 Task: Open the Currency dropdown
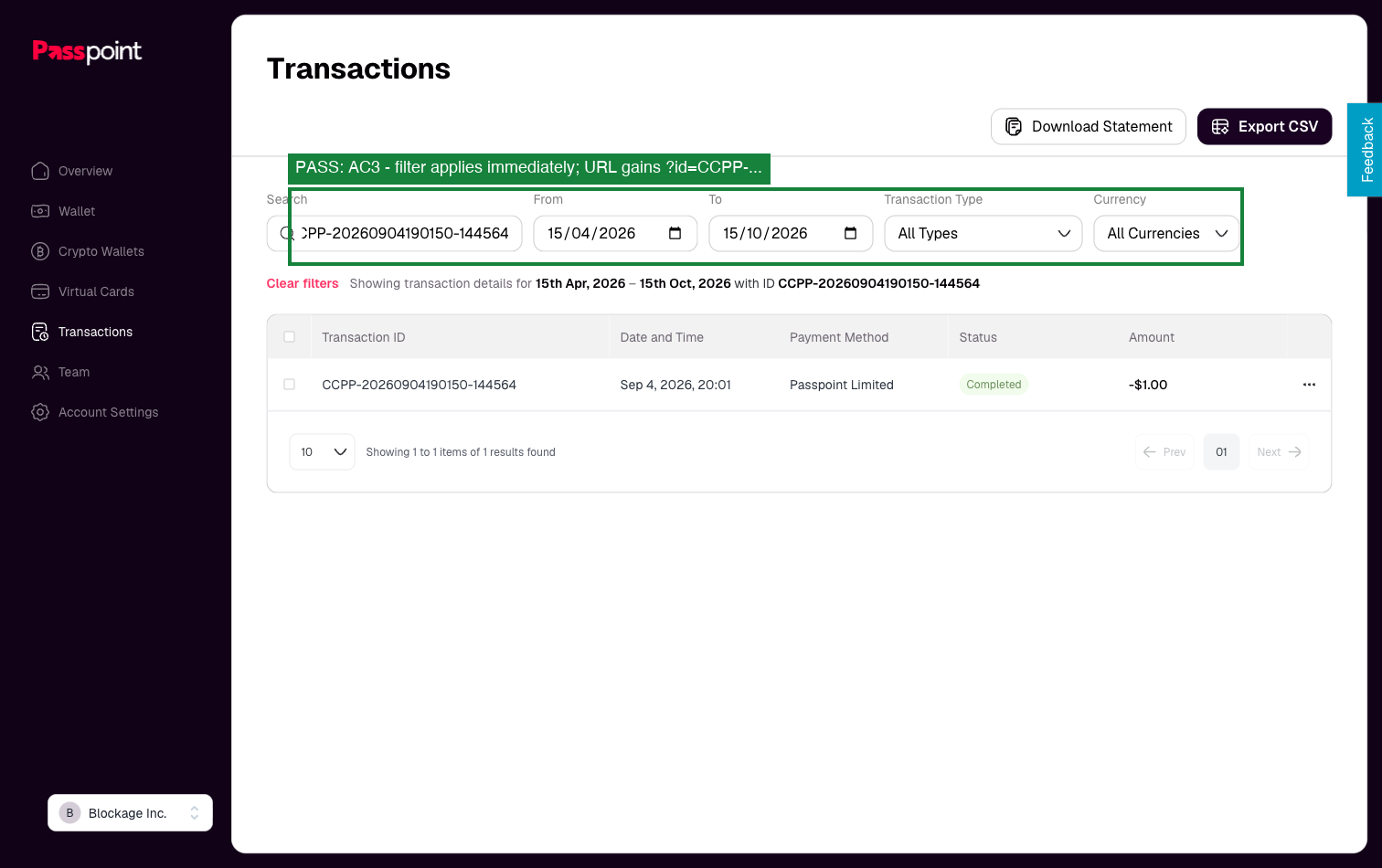click(1167, 233)
